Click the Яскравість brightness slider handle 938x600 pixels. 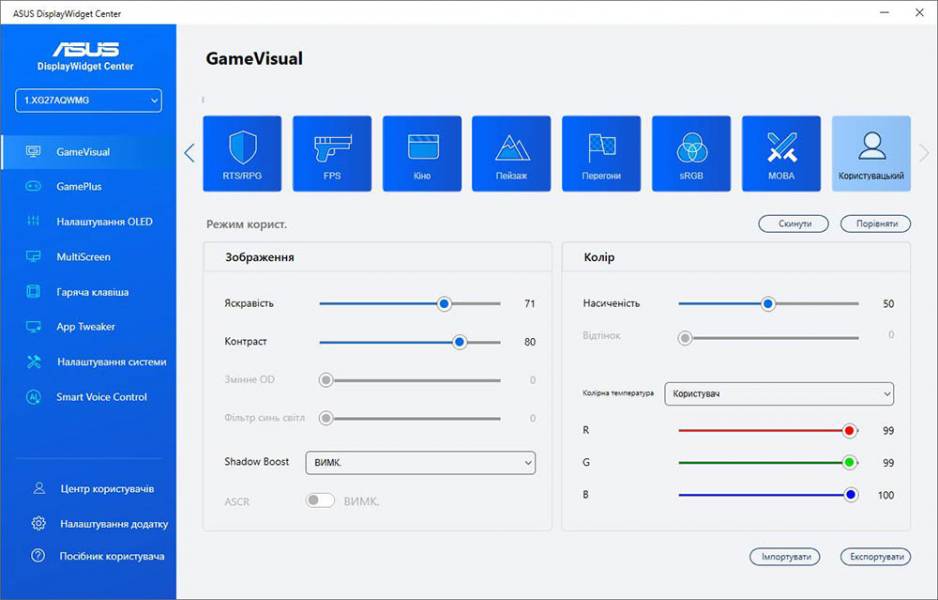(444, 303)
